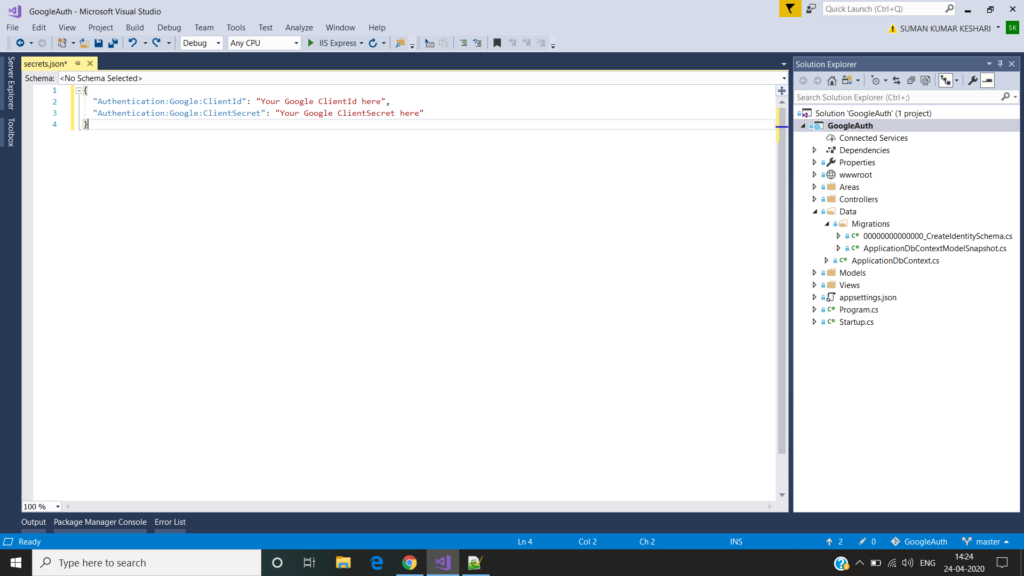
Task: Click the Comment selected lines icon
Action: pyautogui.click(x=463, y=43)
